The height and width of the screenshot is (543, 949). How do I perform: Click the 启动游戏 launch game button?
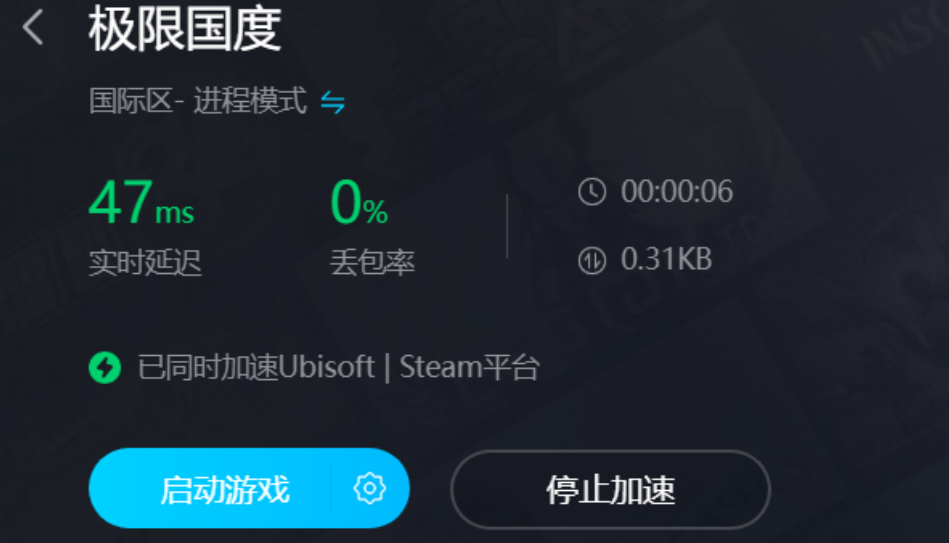tap(225, 489)
